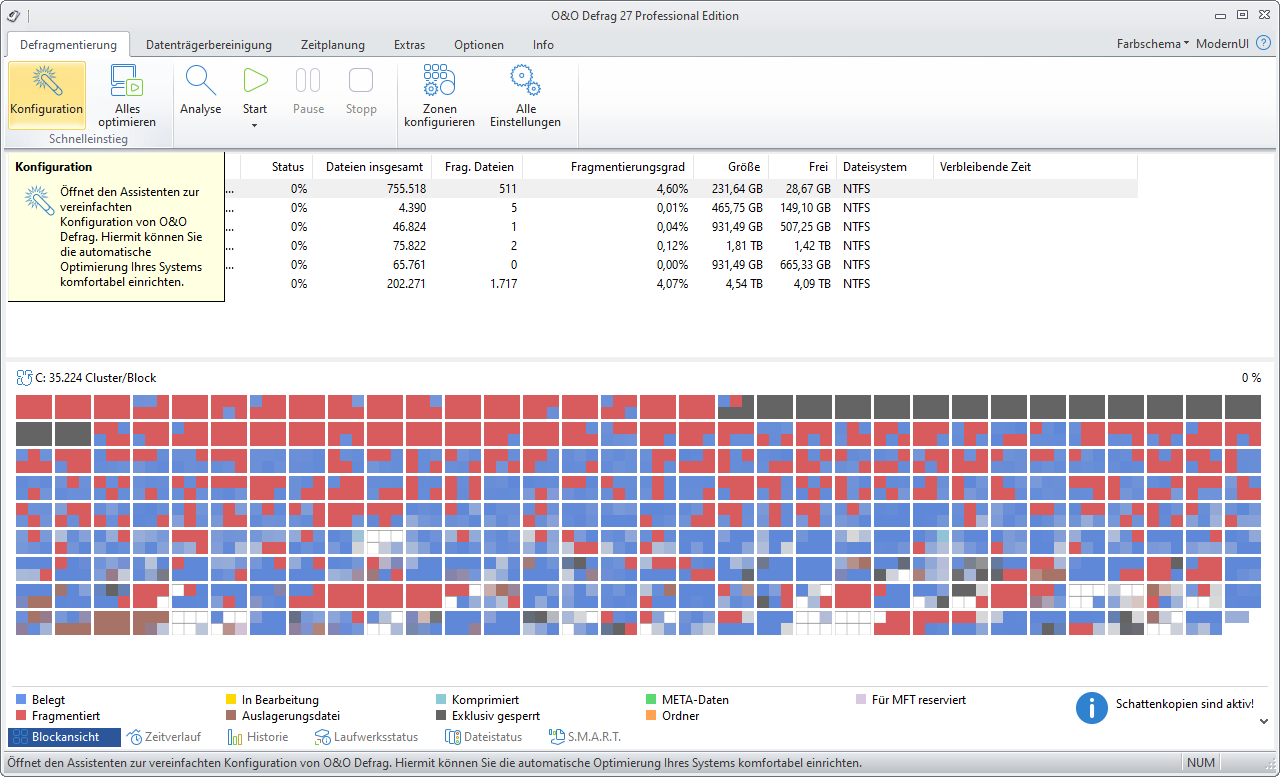Click the Für MFT reserviert swatch

(862, 700)
